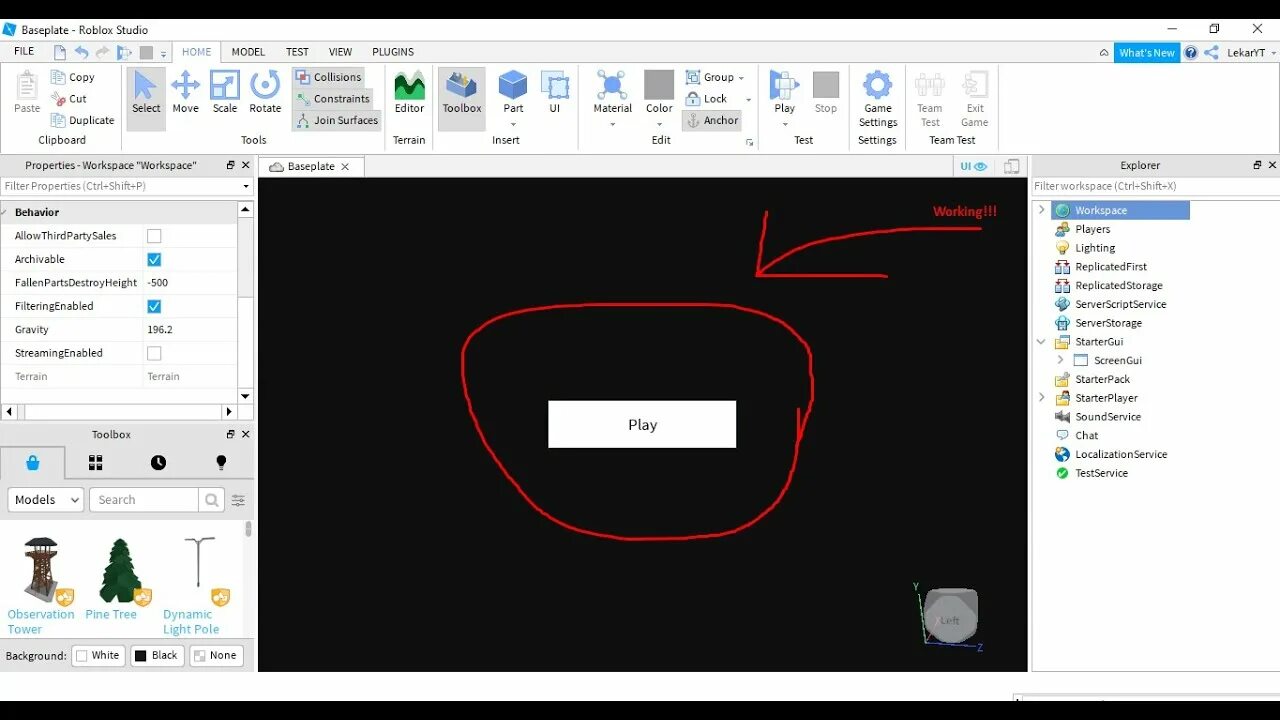Enable the StreamingEnabled checkbox
Screen dimensions: 1280x720
[x=154, y=353]
